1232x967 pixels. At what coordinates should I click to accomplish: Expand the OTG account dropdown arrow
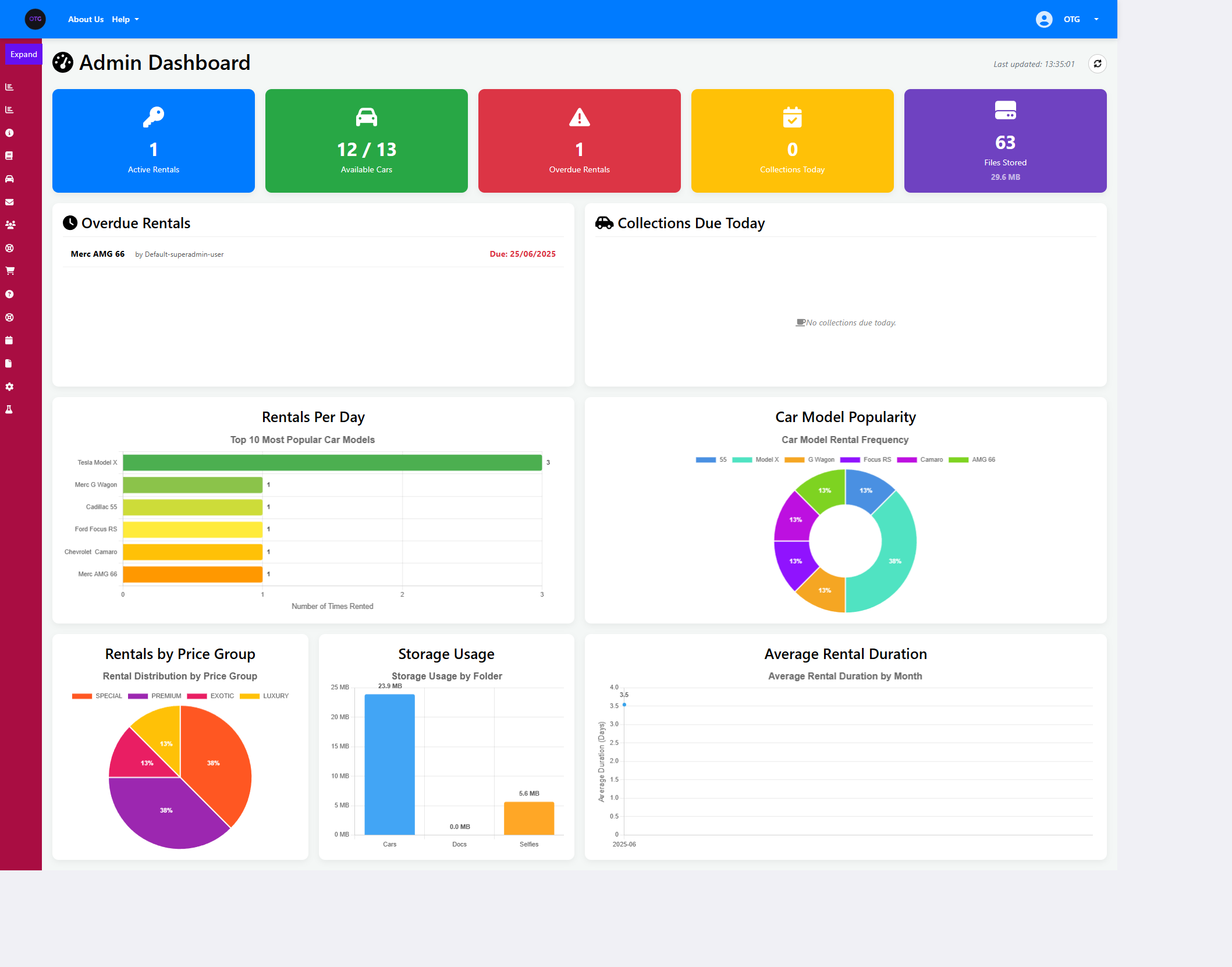[x=1096, y=19]
